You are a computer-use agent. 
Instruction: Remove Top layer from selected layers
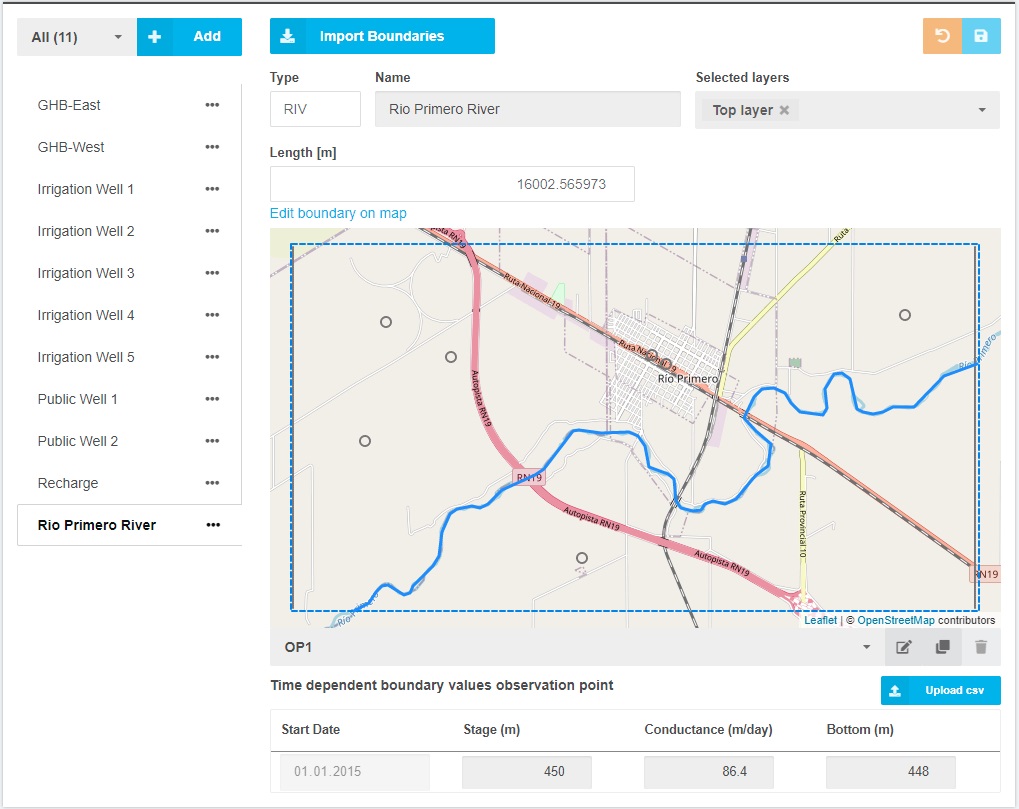pyautogui.click(x=784, y=110)
